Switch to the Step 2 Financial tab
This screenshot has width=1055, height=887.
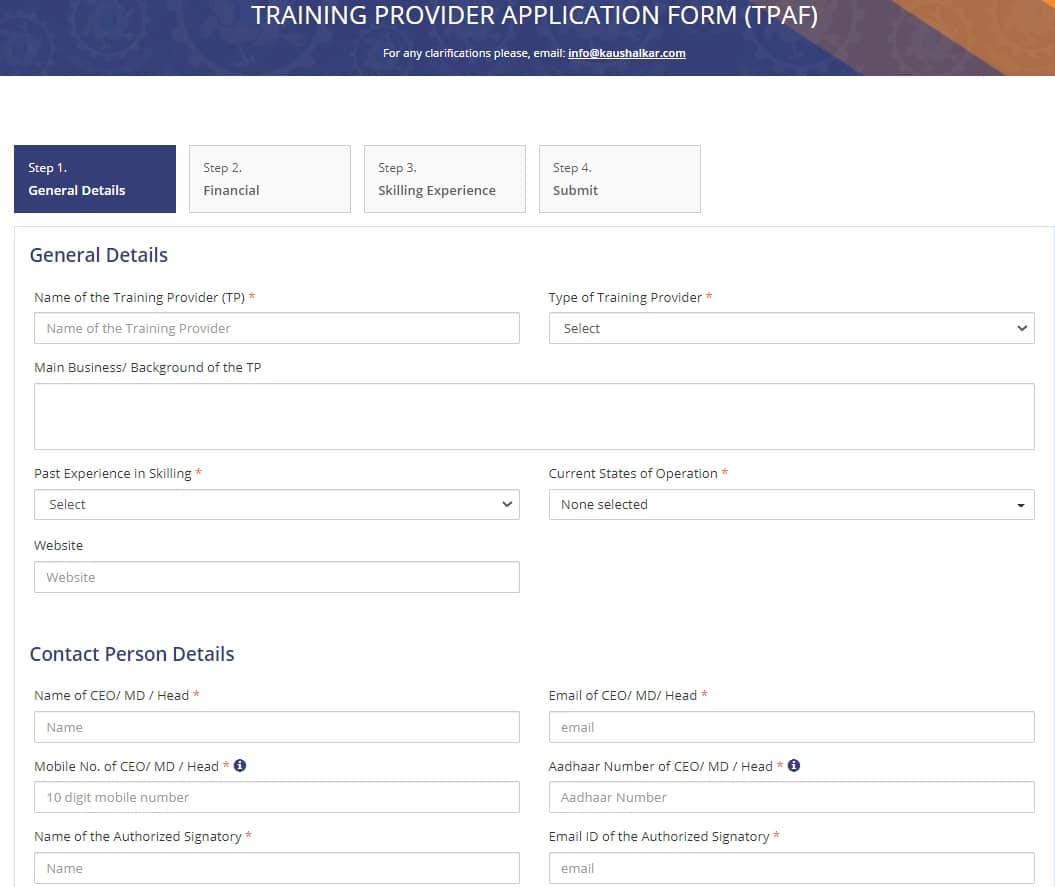269,179
